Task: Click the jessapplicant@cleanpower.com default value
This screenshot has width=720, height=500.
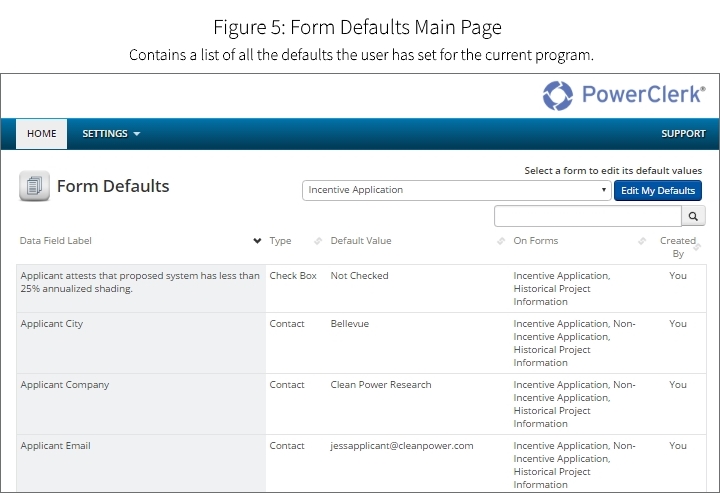Action: [401, 446]
